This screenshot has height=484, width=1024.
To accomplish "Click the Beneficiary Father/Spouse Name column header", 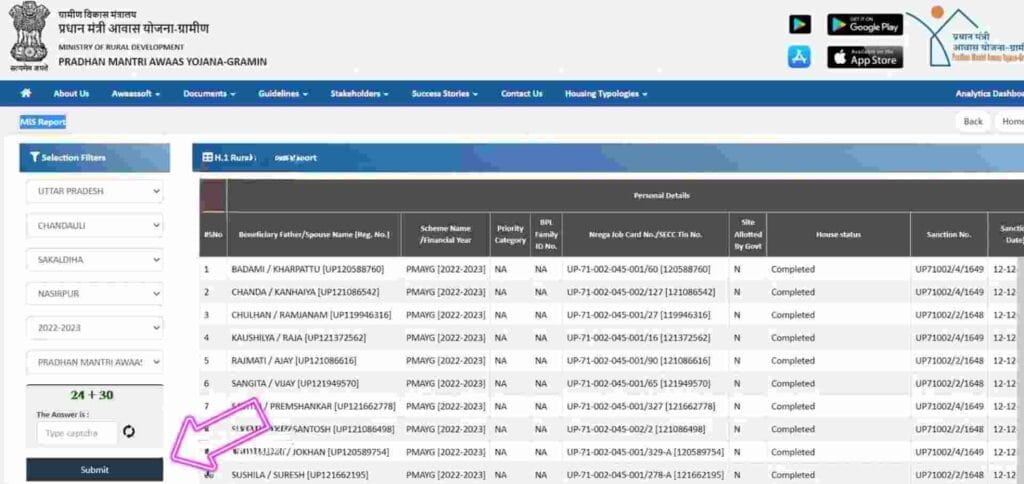I will (x=314, y=234).
